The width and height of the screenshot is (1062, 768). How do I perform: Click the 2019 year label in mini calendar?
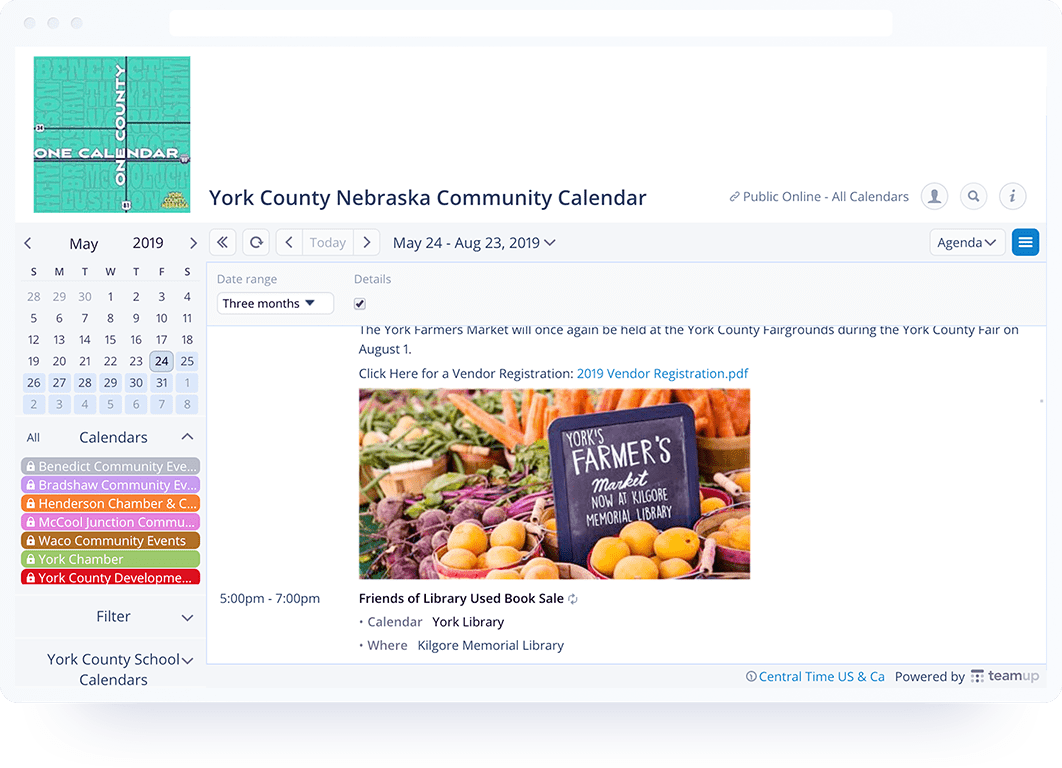(x=148, y=243)
